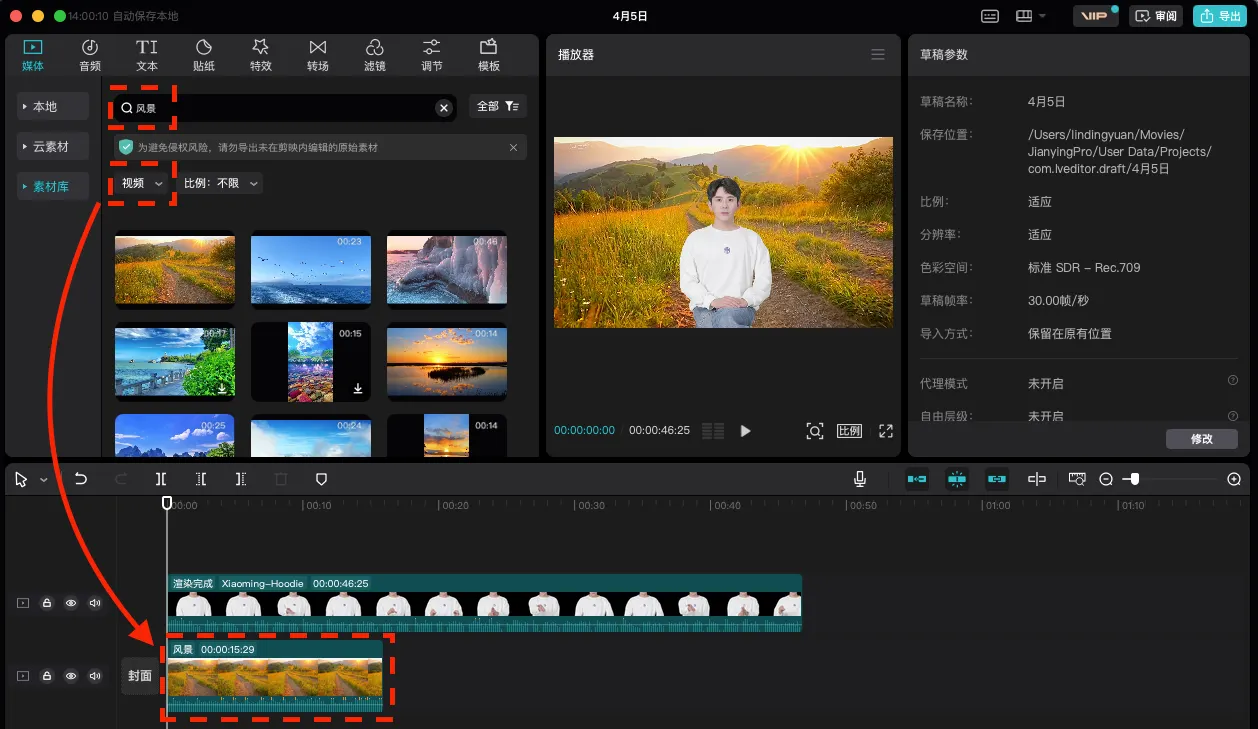Click the 修改 button in draft parameters
This screenshot has width=1258, height=729.
(x=1202, y=439)
